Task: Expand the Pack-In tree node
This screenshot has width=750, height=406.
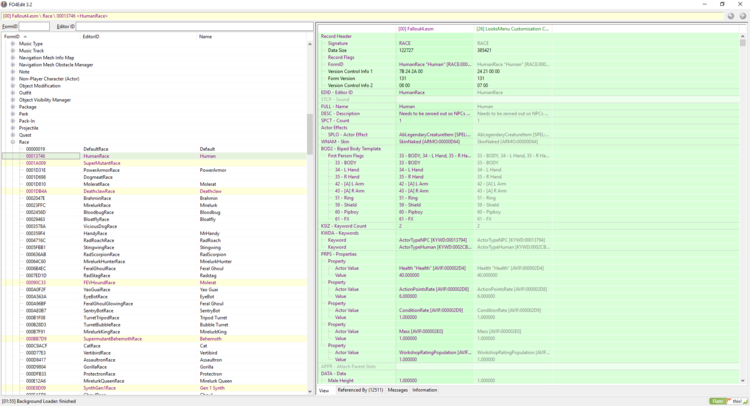Action: (13, 121)
